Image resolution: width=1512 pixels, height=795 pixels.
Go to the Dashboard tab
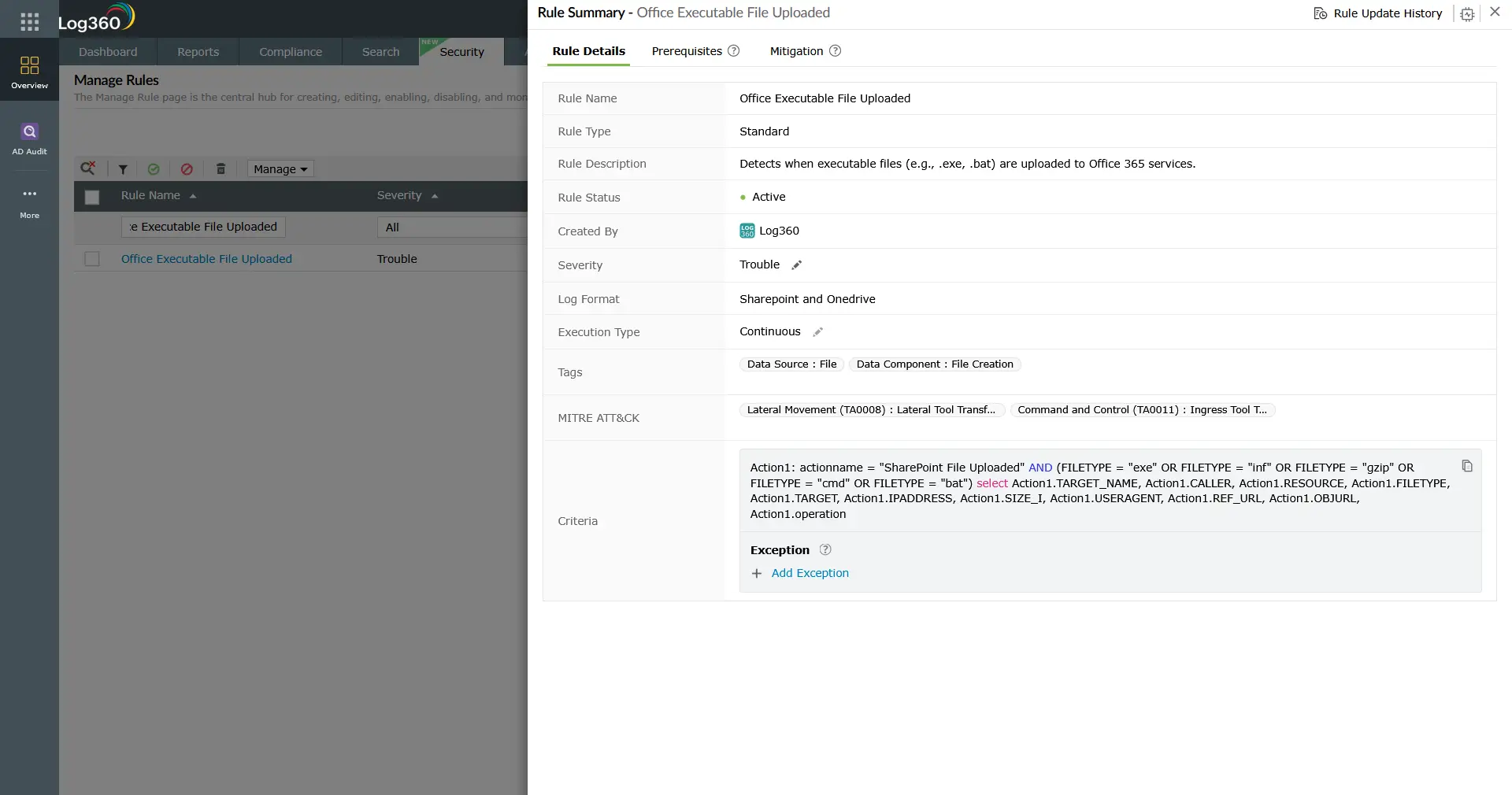(x=108, y=52)
